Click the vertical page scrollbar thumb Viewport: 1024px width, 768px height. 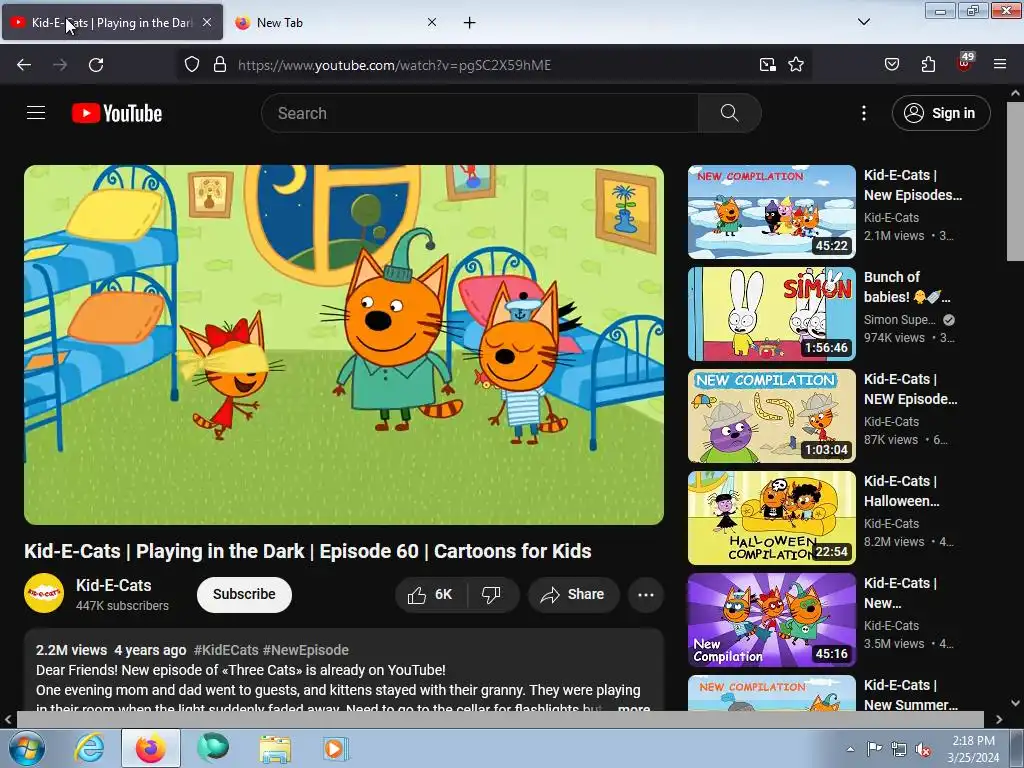coord(1015,182)
